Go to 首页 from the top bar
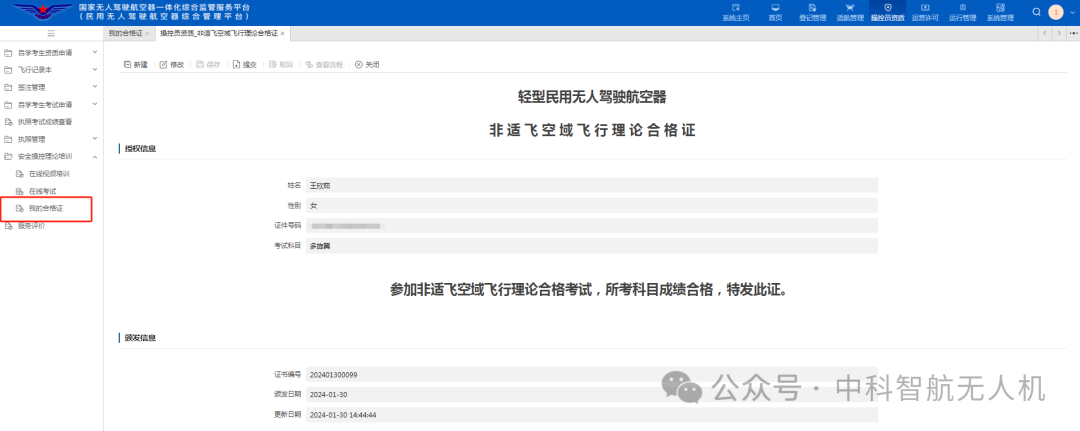This screenshot has width=1080, height=431. [775, 12]
